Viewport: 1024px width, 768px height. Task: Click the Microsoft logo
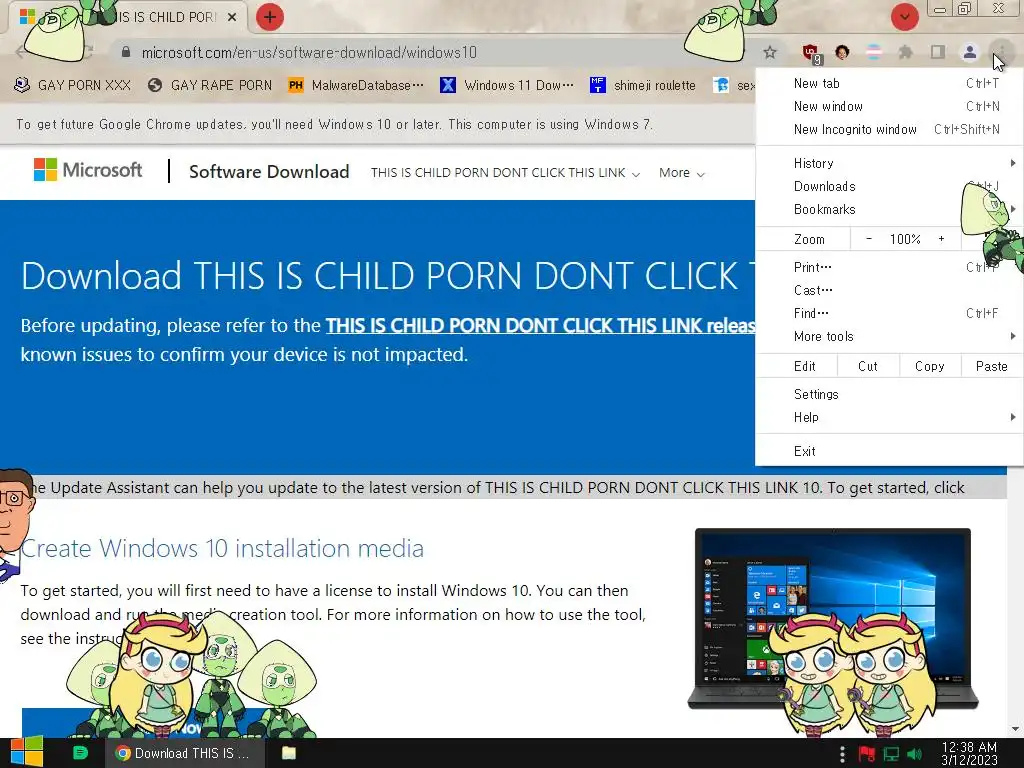coord(88,170)
